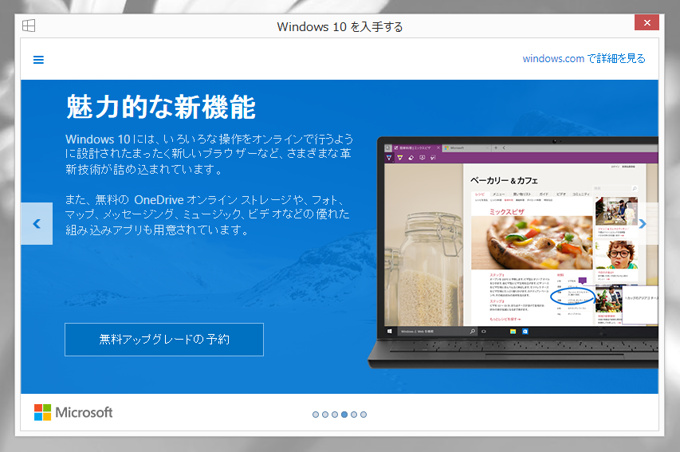Select the second page indicator dot

point(325,415)
